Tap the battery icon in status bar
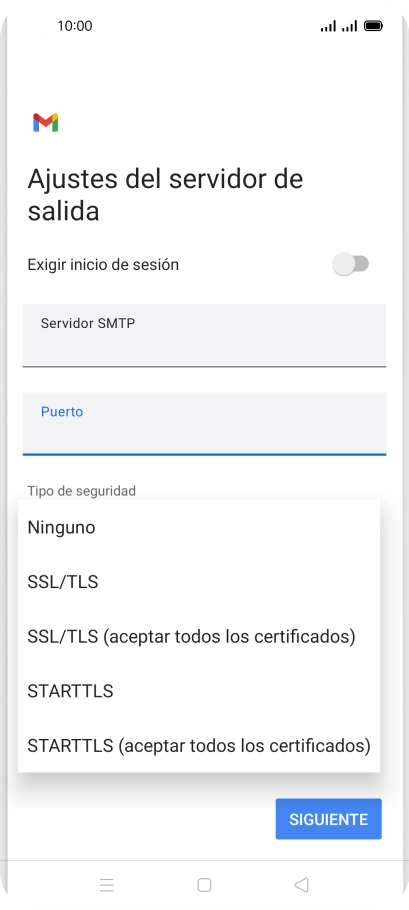This screenshot has height=910, width=409. [373, 26]
